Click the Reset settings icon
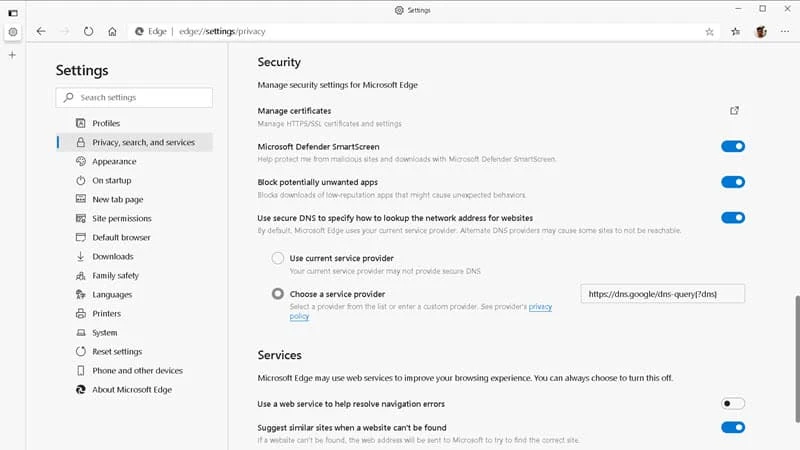Screen dimensions: 800x450 coord(81,352)
